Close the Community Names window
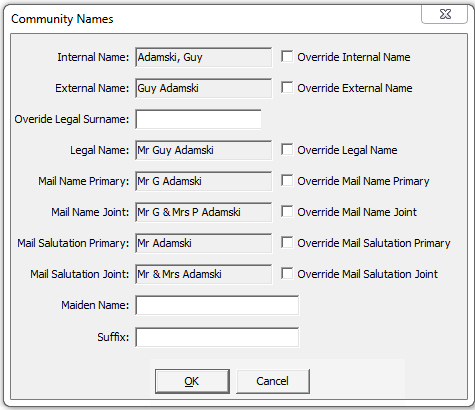 [x=445, y=15]
